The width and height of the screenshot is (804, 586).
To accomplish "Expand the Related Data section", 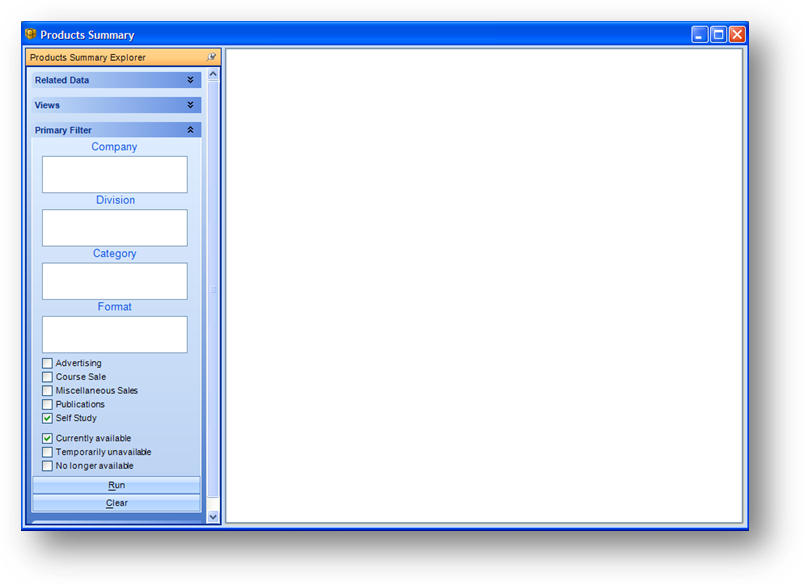I will (x=190, y=80).
